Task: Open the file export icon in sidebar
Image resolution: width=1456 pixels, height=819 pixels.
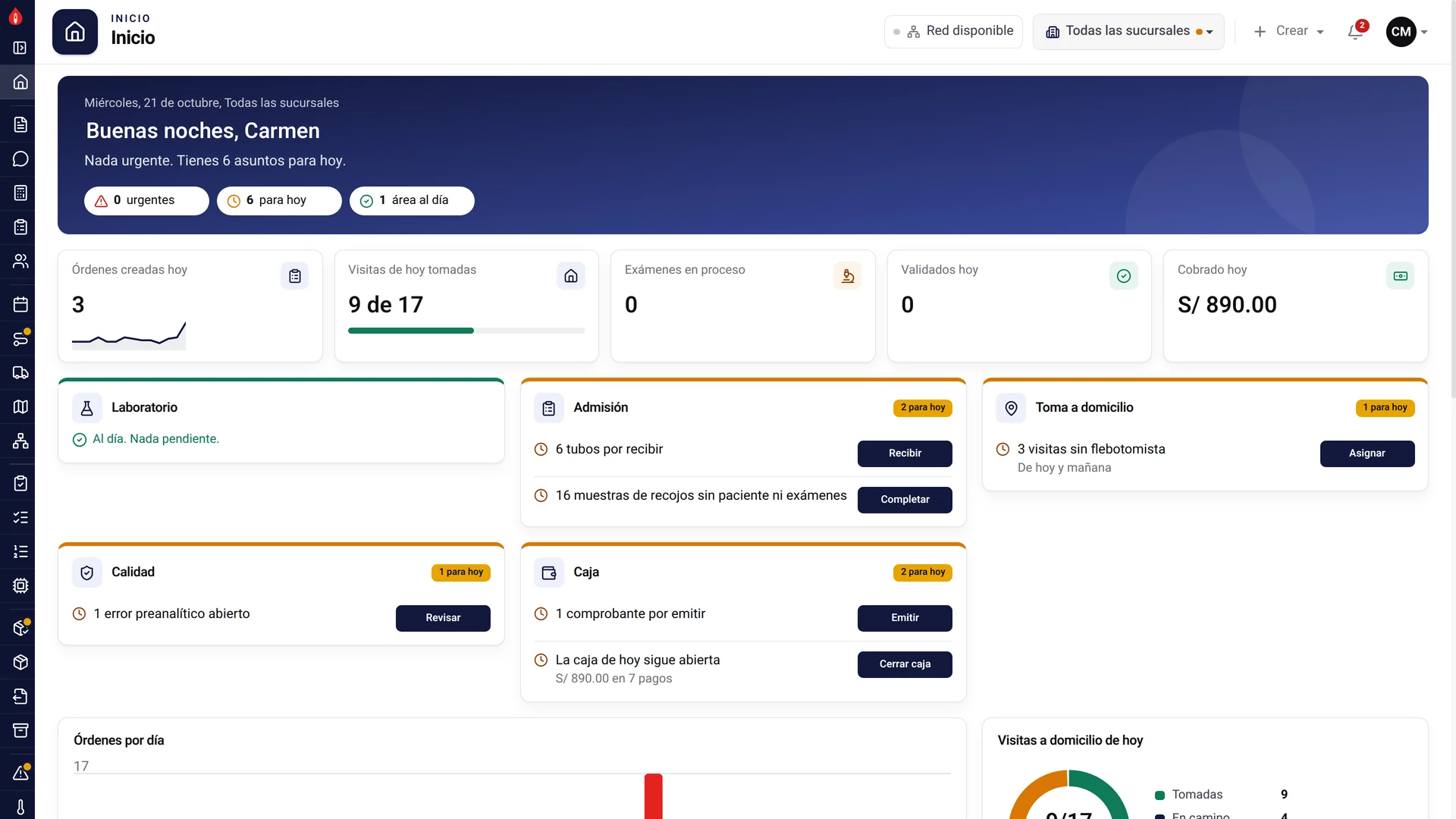Action: [x=20, y=696]
